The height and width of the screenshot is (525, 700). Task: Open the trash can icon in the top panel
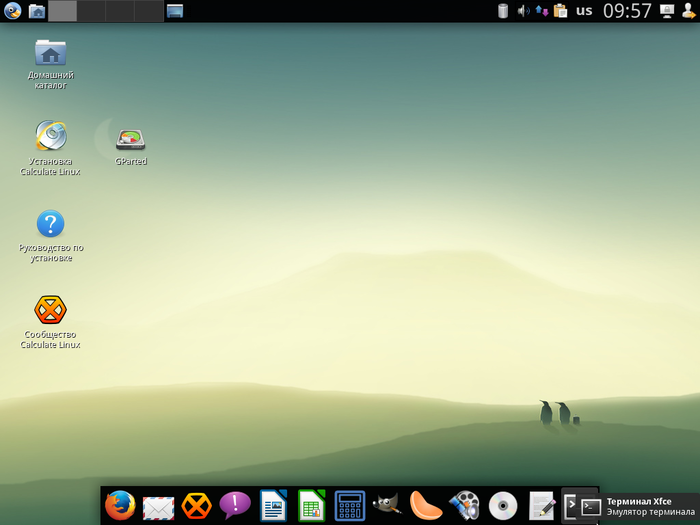pyautogui.click(x=503, y=11)
